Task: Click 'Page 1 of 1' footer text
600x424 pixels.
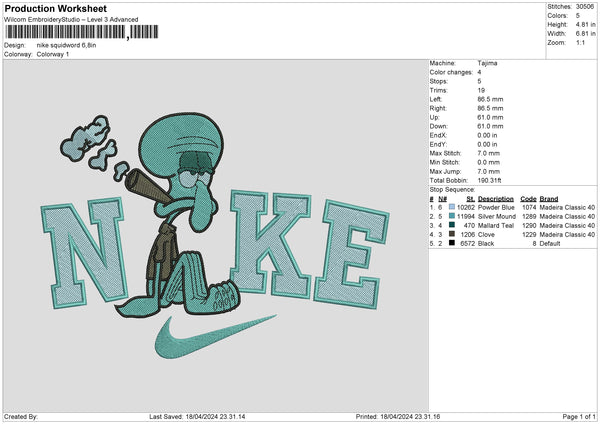Action: 579,416
